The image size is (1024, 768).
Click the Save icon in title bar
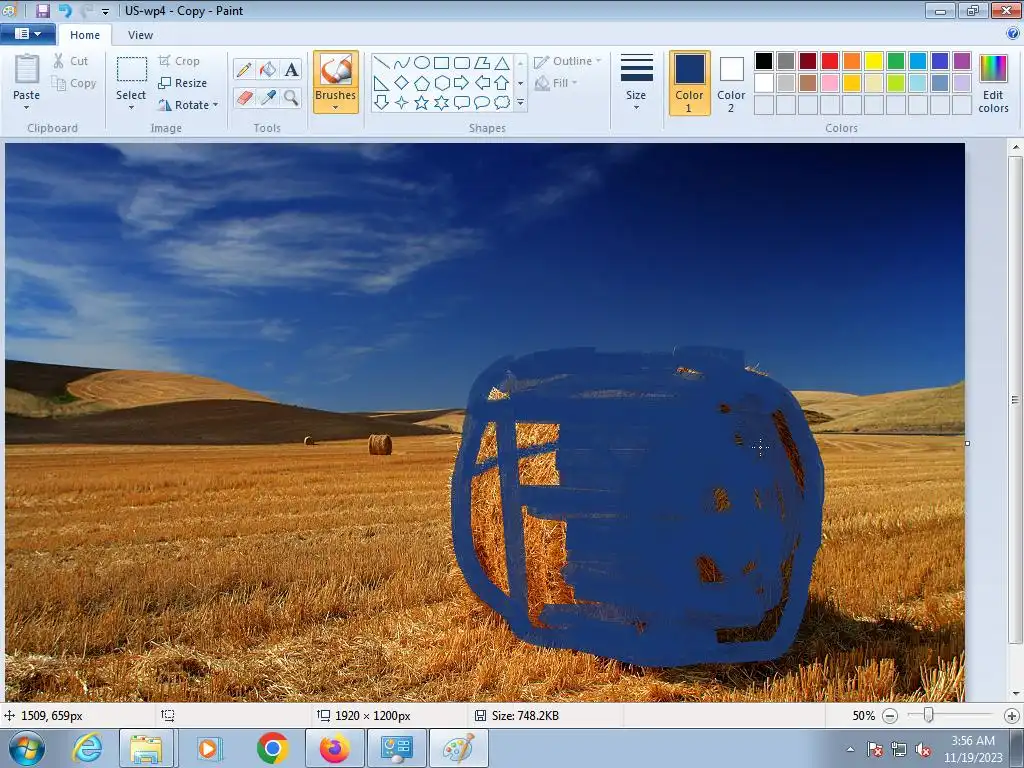point(43,10)
